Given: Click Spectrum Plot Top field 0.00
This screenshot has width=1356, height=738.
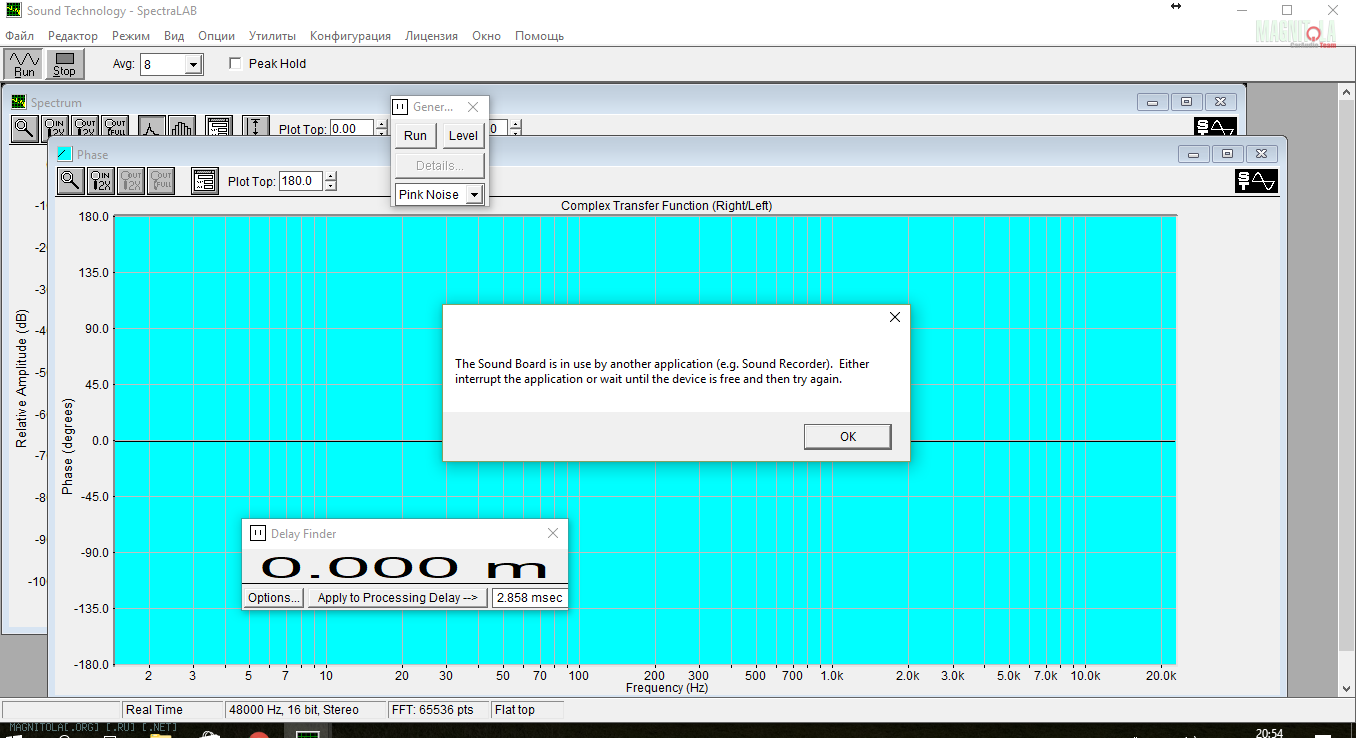Looking at the screenshot, I should (352, 128).
